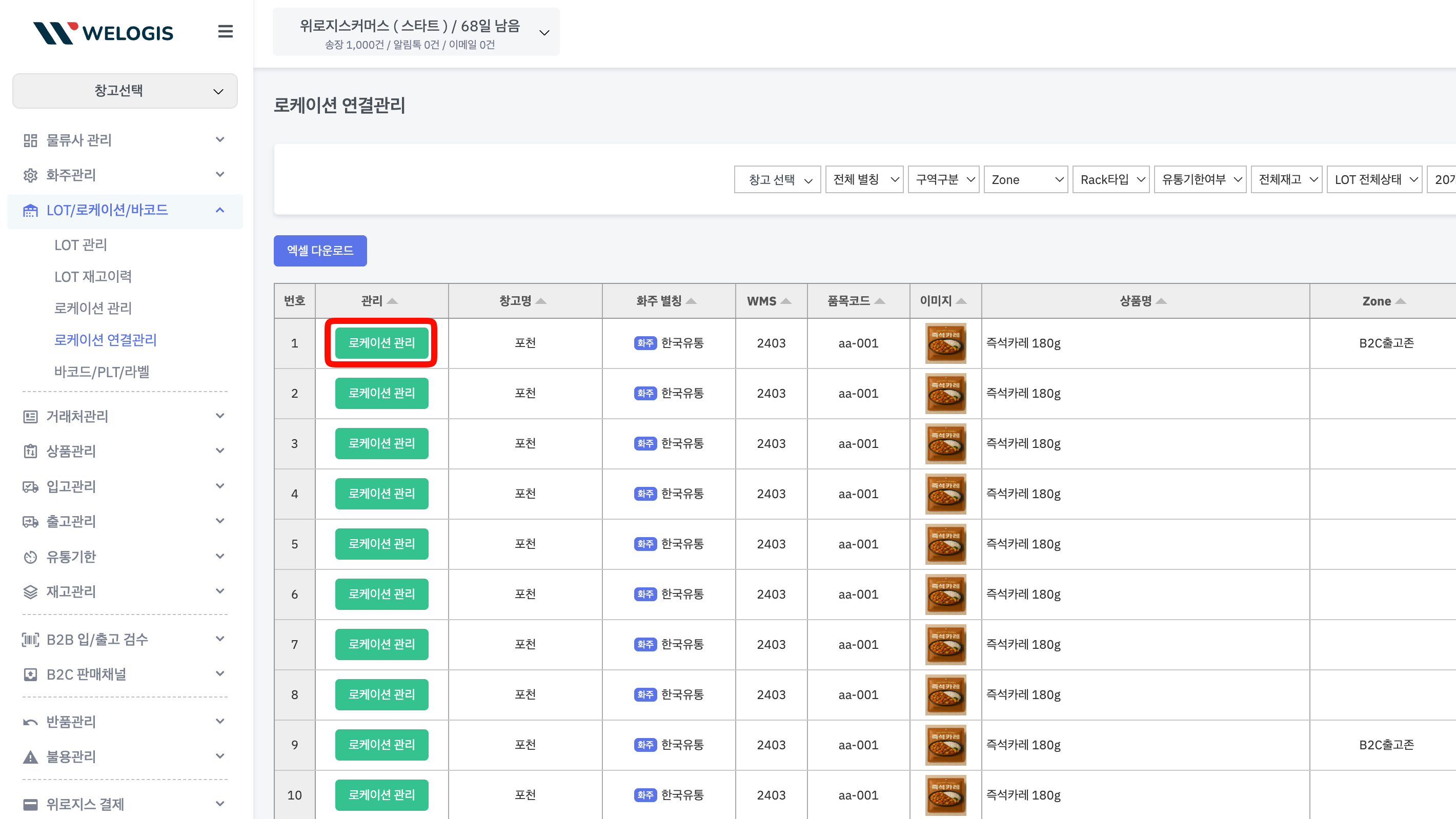
Task: Open 화주관리 gear icon menu
Action: point(30,175)
